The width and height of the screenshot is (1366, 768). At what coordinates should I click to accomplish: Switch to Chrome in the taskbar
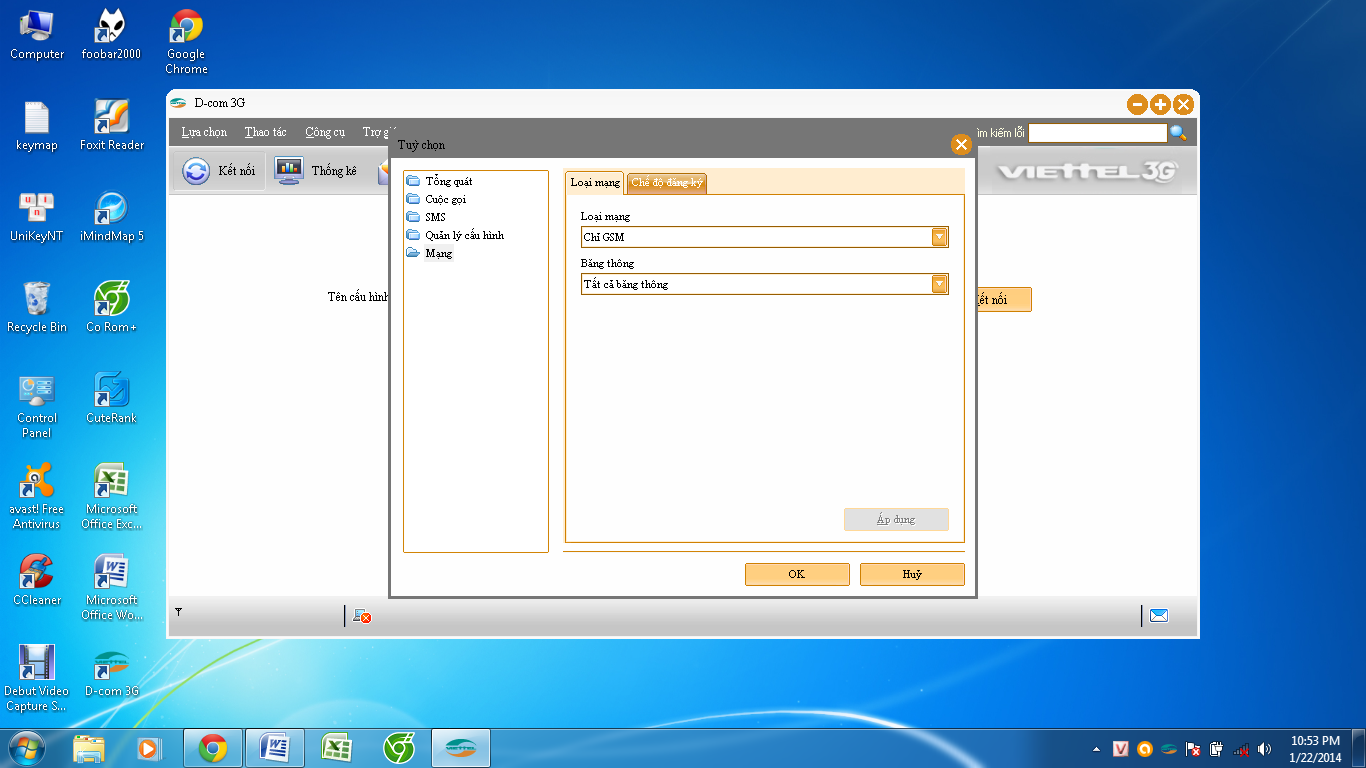(212, 748)
